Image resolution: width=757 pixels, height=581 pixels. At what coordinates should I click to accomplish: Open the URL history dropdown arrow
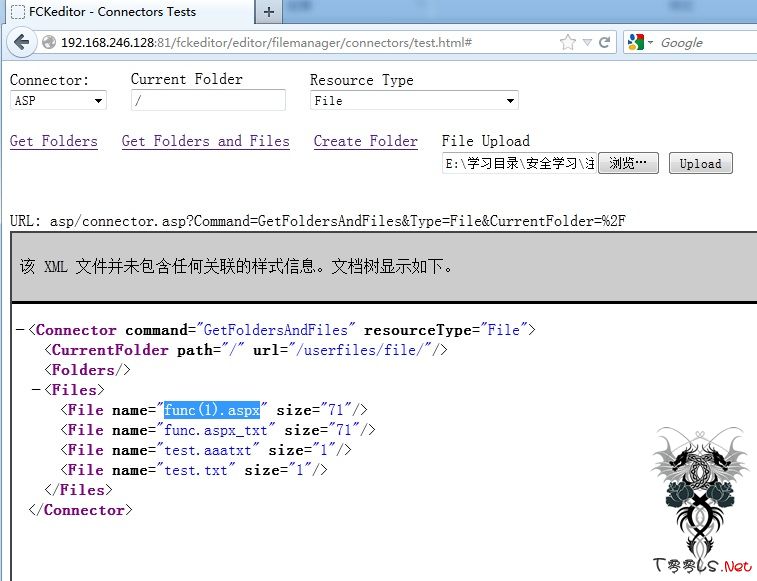click(587, 43)
